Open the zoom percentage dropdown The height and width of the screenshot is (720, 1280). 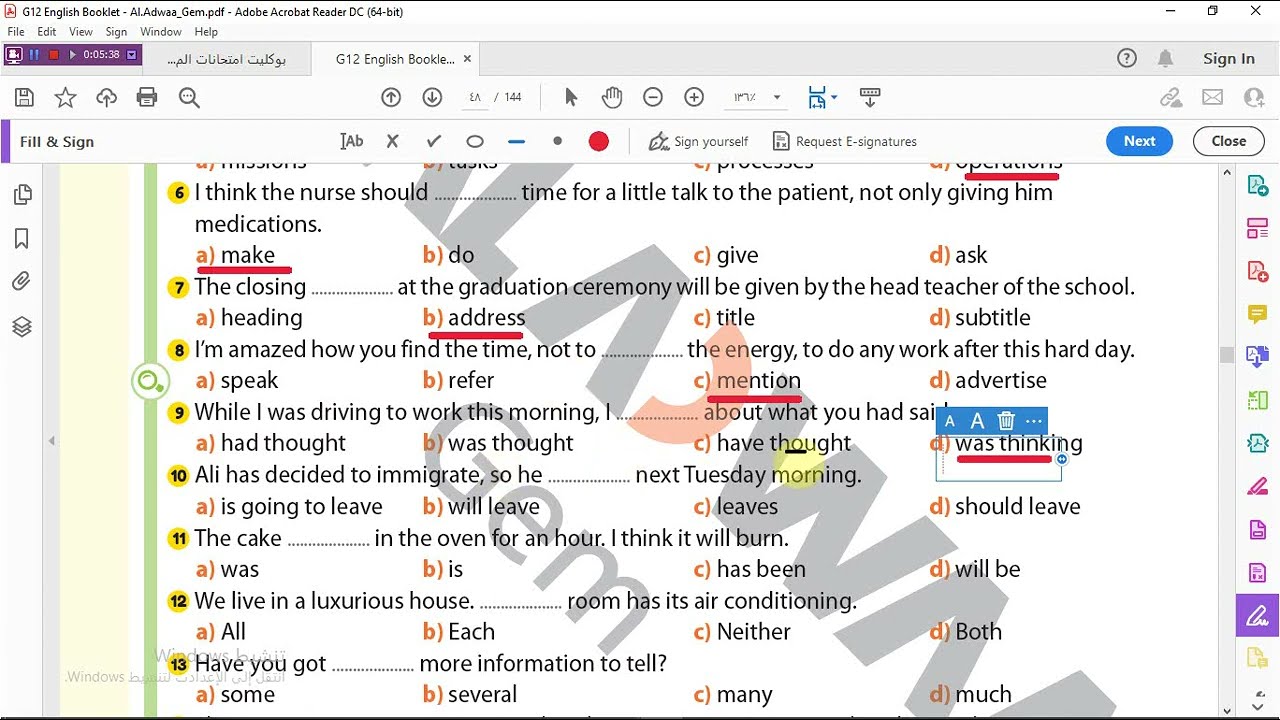point(777,98)
